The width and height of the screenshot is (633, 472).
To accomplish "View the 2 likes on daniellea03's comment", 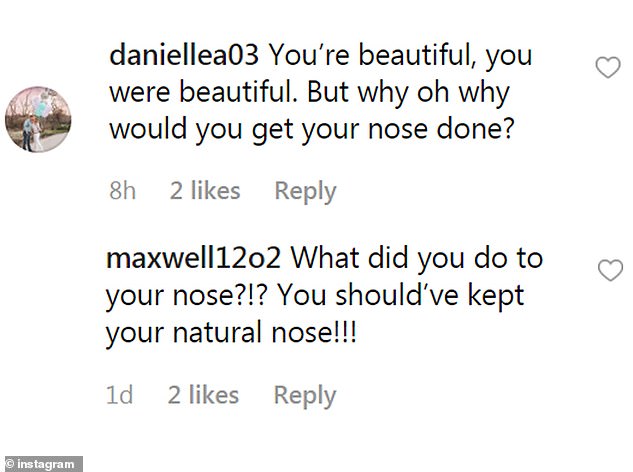I will tap(205, 191).
